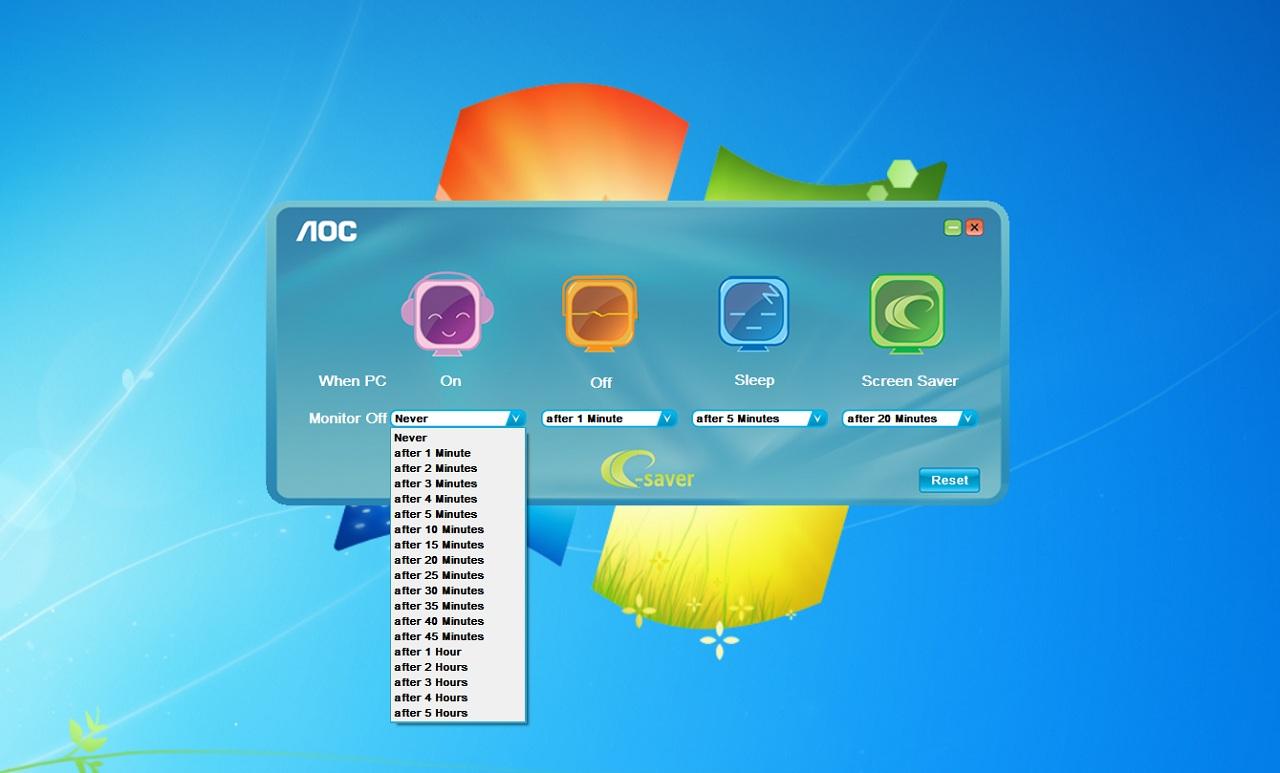Set monitor off 'after 35 Minutes'

[458, 606]
